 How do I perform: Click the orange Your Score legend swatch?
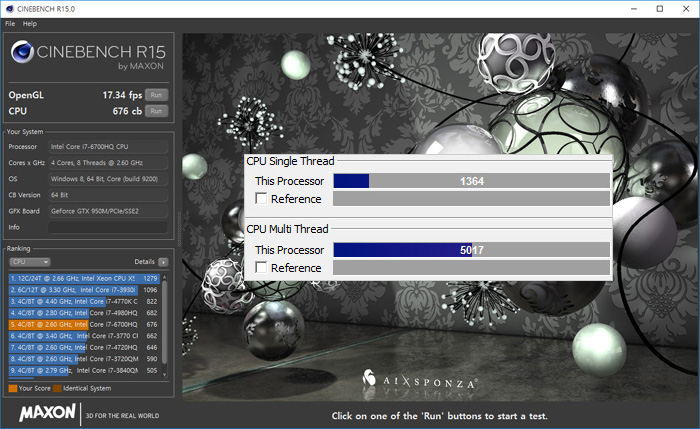pos(13,388)
